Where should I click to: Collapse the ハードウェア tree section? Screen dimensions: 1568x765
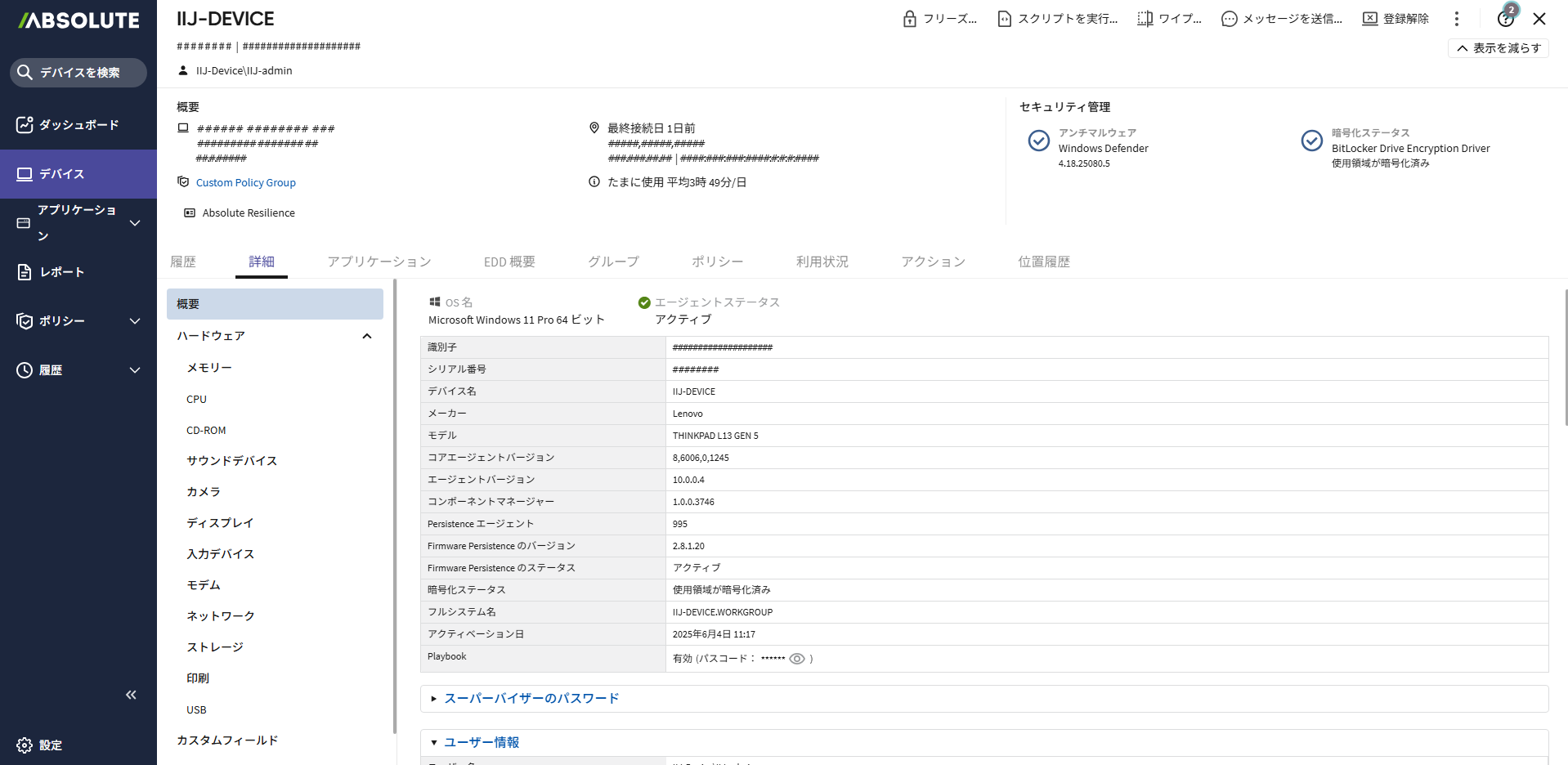(367, 336)
